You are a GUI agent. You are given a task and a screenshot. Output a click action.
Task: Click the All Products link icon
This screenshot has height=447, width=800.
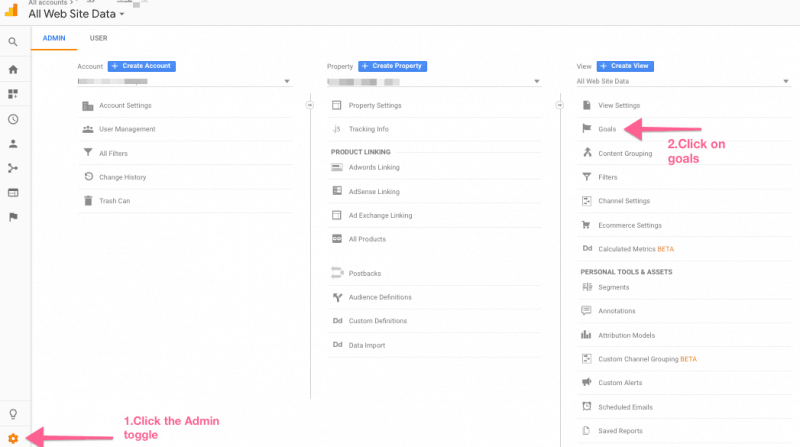coord(337,239)
